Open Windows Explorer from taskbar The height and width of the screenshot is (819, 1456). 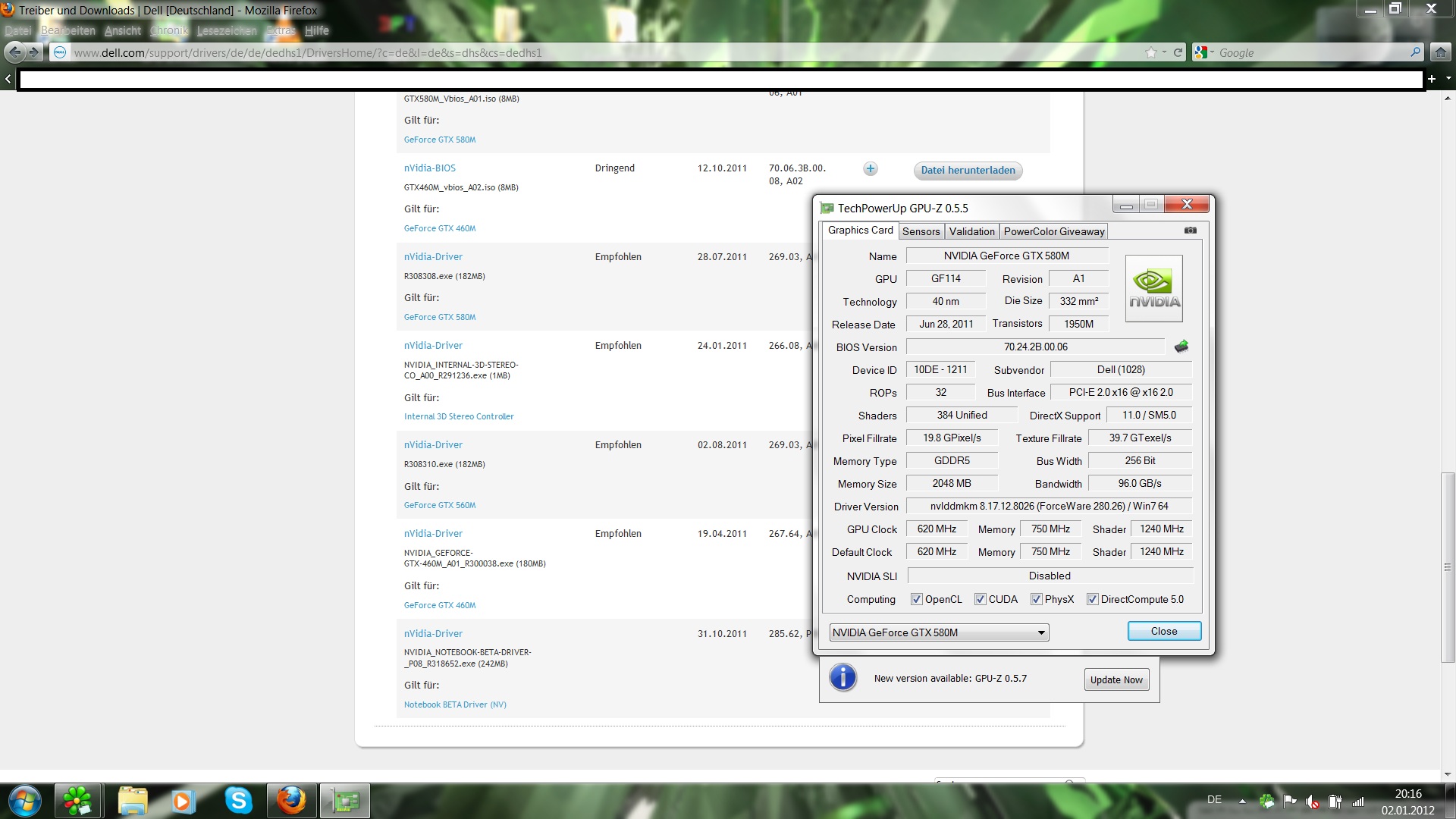pos(133,801)
